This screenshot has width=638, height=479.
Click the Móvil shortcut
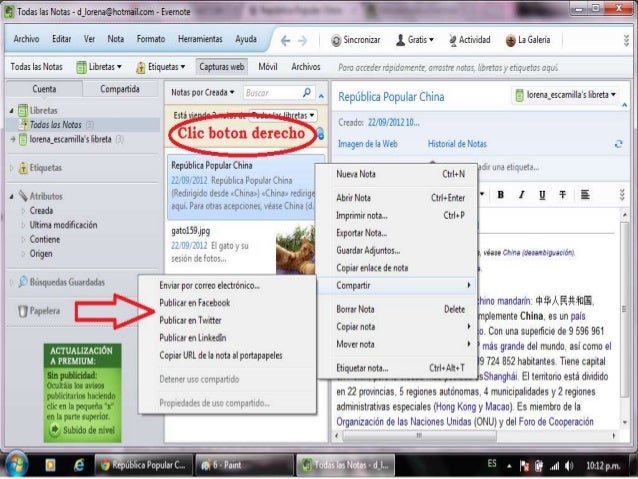[x=268, y=67]
